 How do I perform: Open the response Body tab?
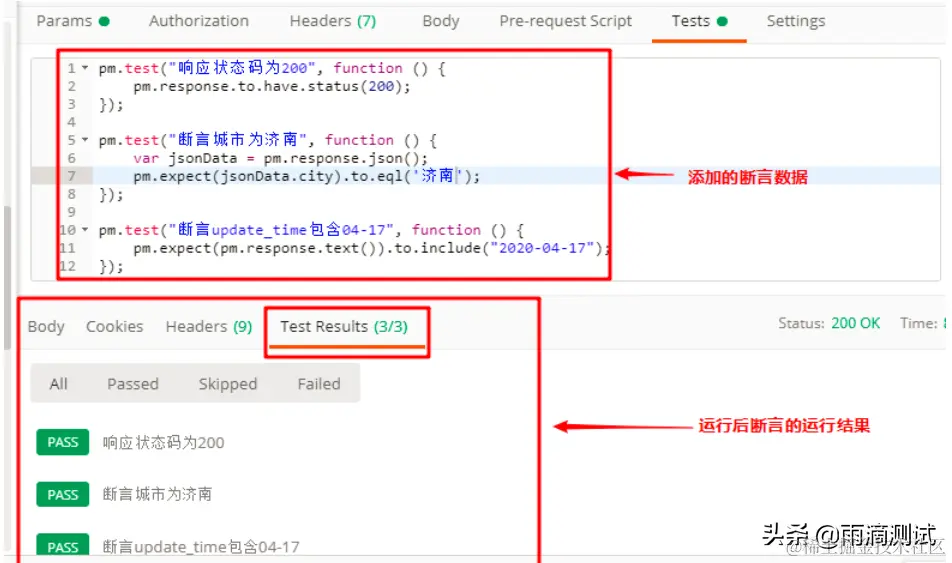[46, 327]
